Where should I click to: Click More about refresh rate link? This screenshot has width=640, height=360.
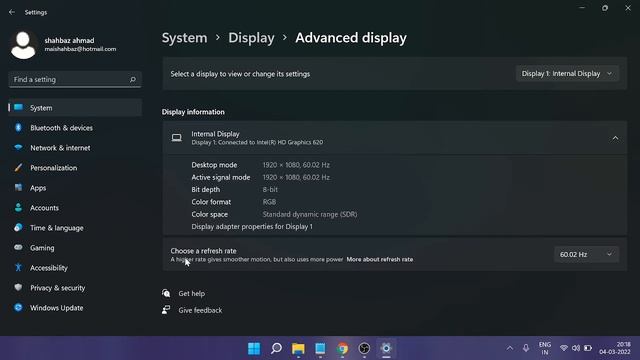380,260
